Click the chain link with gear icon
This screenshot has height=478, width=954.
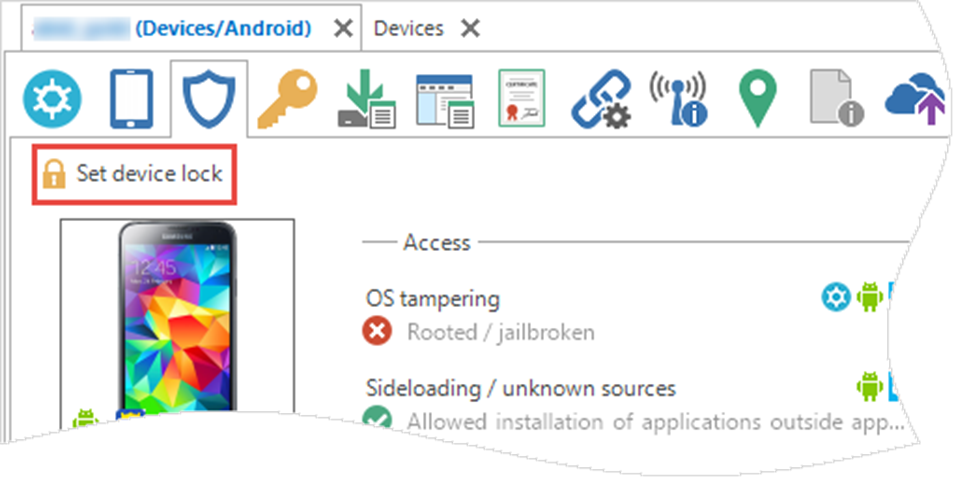pos(600,100)
